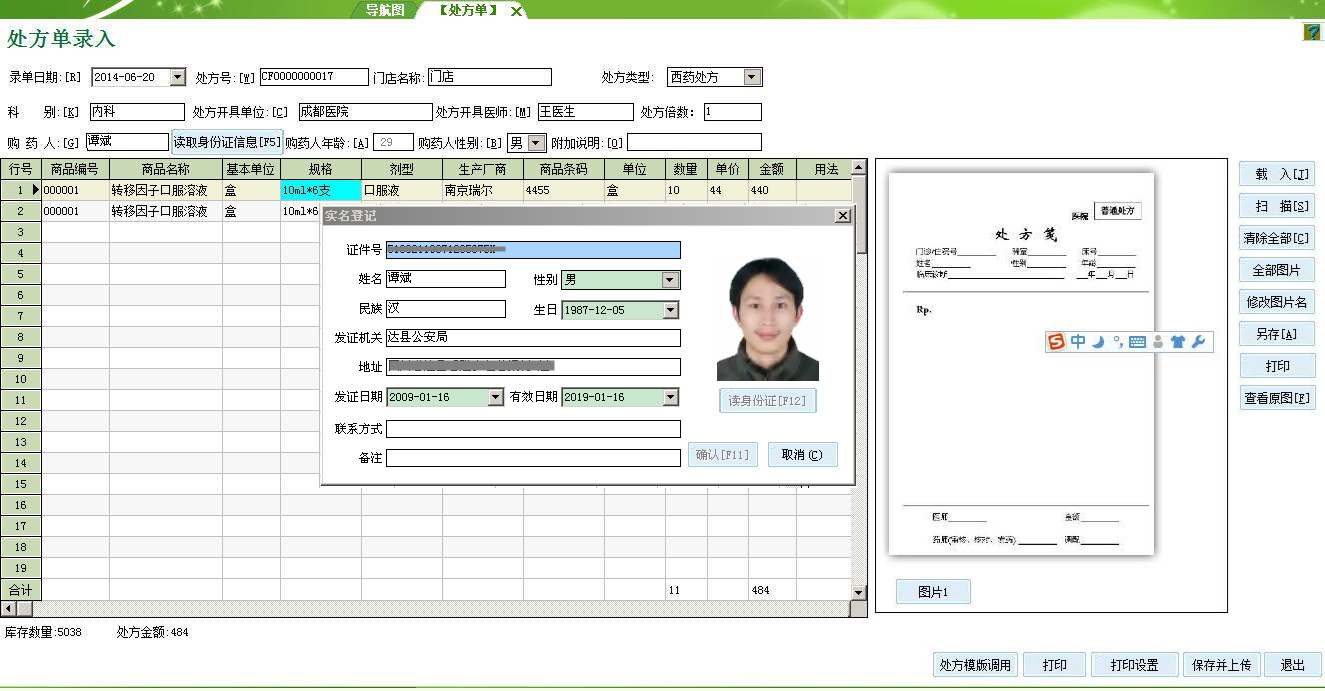Screen dimensions: 1325x691
Task: Open the 发证日期 dropdown
Action: tap(495, 397)
